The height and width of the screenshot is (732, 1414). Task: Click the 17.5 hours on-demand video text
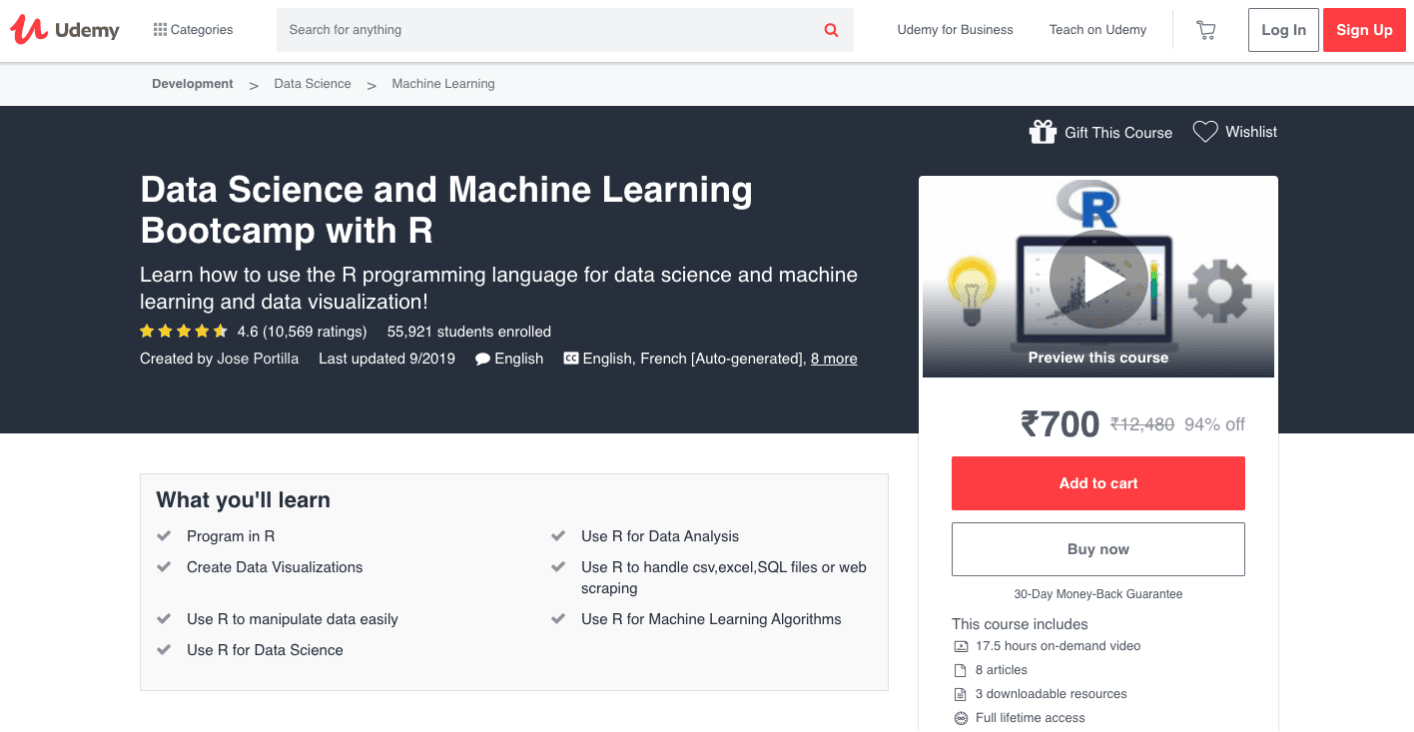coord(1058,646)
